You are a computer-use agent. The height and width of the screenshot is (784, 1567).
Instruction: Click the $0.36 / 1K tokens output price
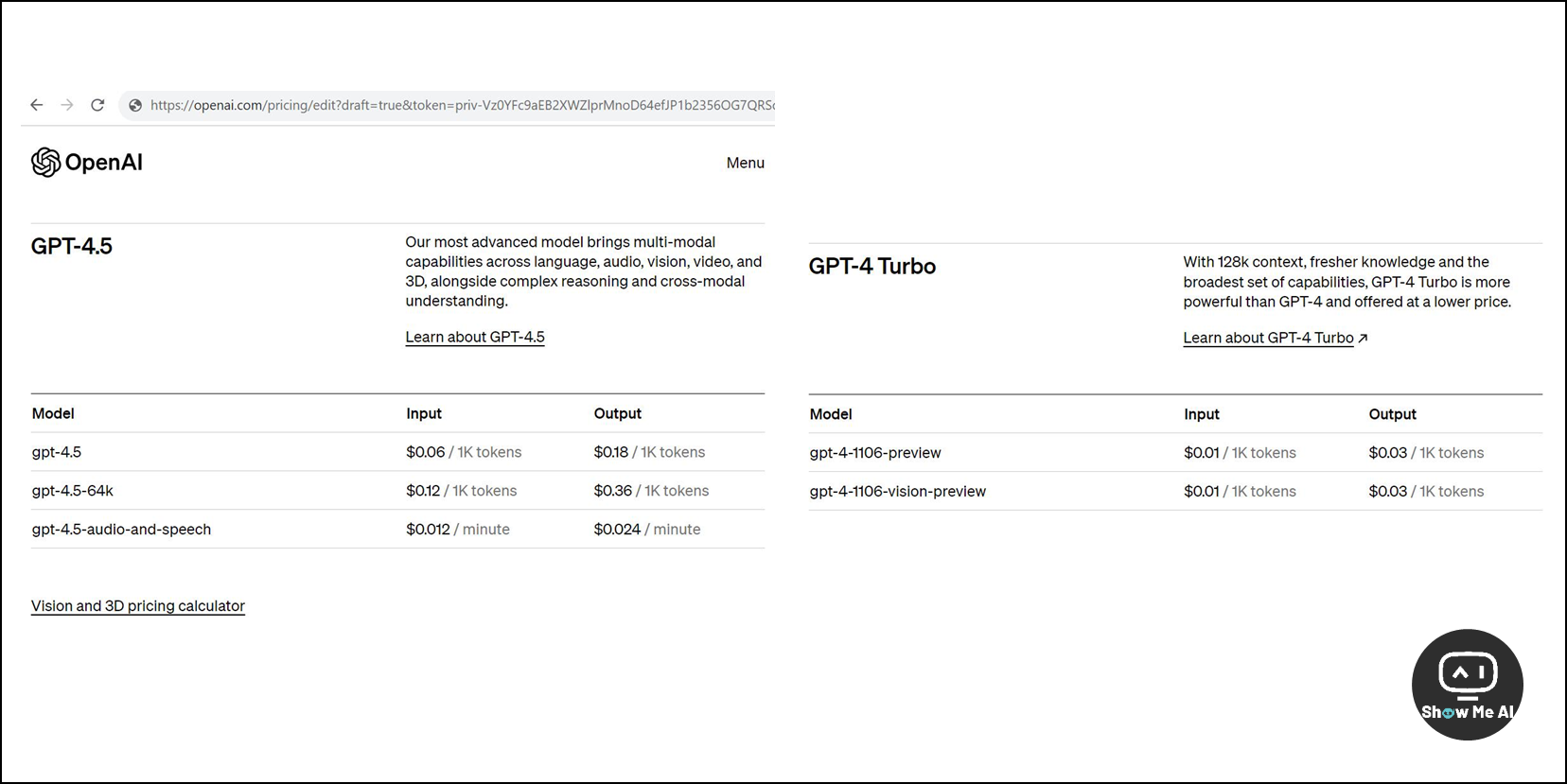(651, 491)
